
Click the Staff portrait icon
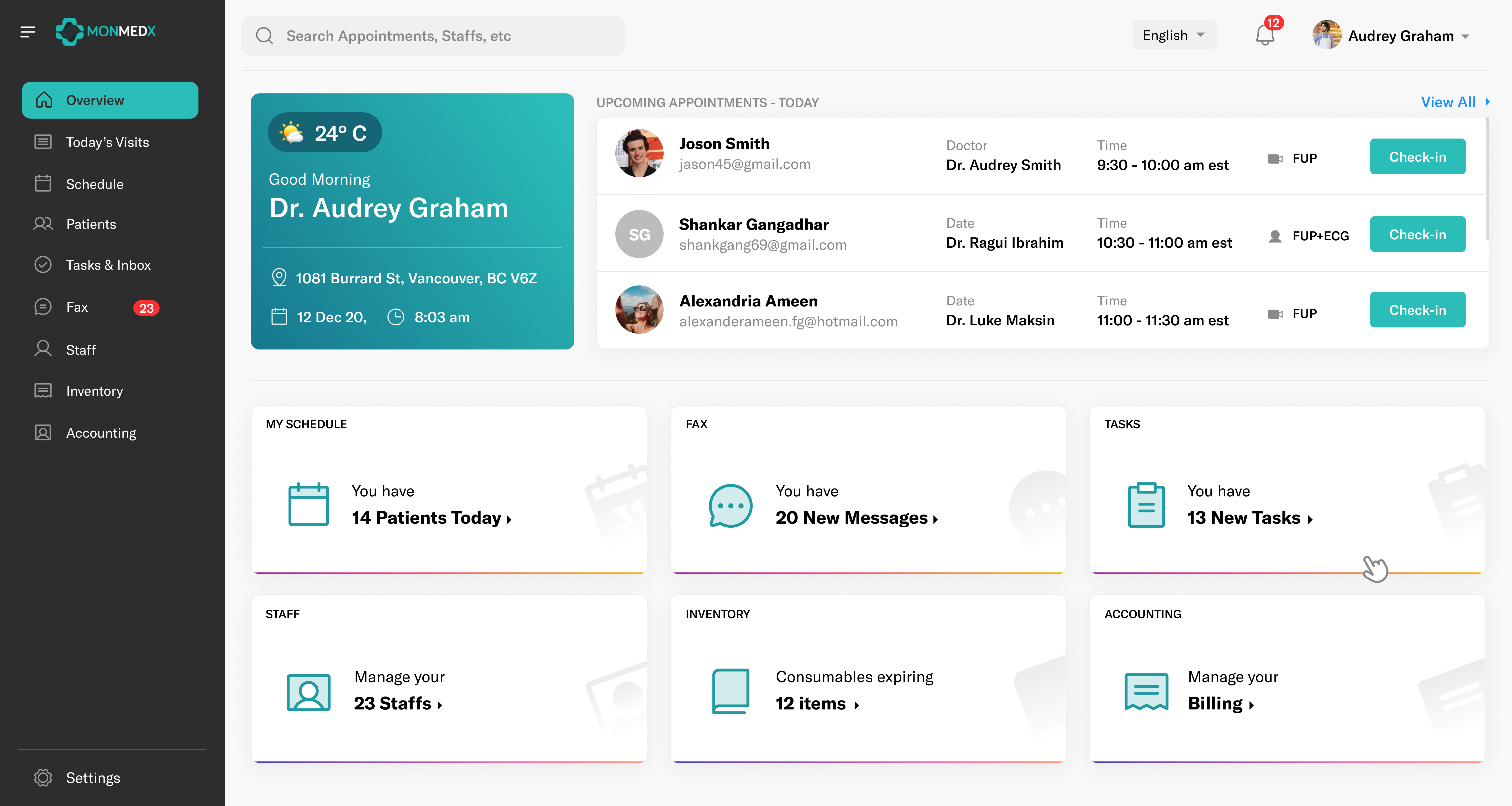pyautogui.click(x=309, y=692)
